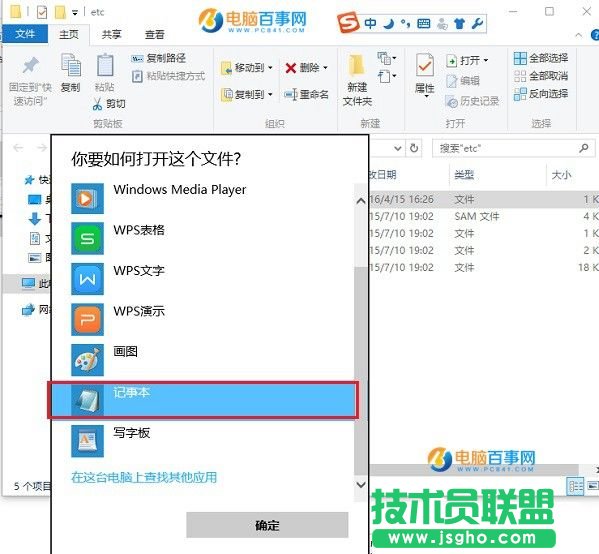Click the Sogou IME skin shirt icon

460,24
